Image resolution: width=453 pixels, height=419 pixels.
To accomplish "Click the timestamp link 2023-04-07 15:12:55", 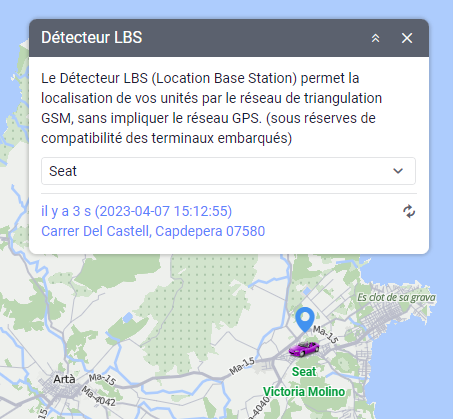I will click(163, 211).
